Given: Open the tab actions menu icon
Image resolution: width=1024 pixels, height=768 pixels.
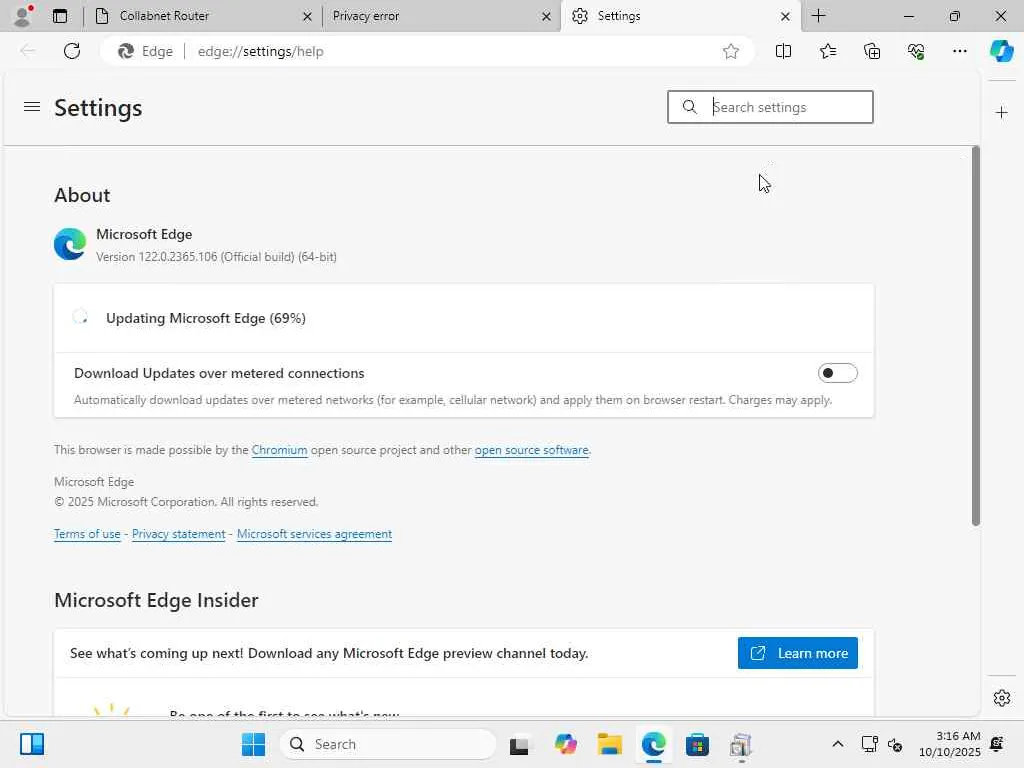Looking at the screenshot, I should 60,16.
